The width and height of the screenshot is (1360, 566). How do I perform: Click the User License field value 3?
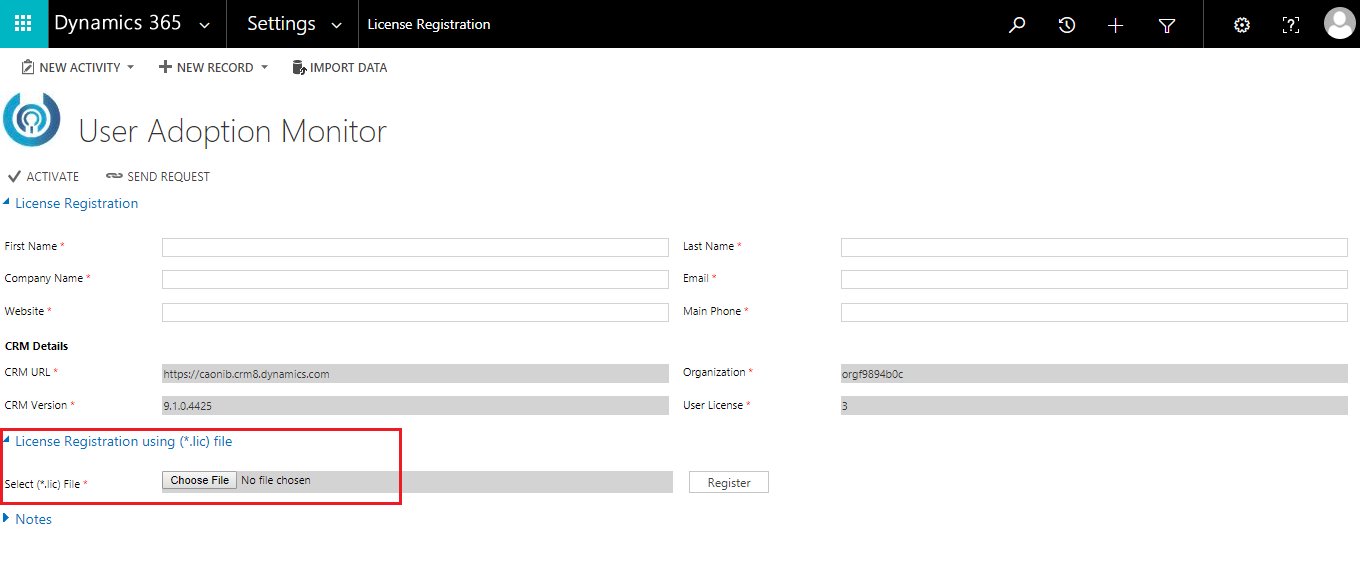click(x=1094, y=406)
